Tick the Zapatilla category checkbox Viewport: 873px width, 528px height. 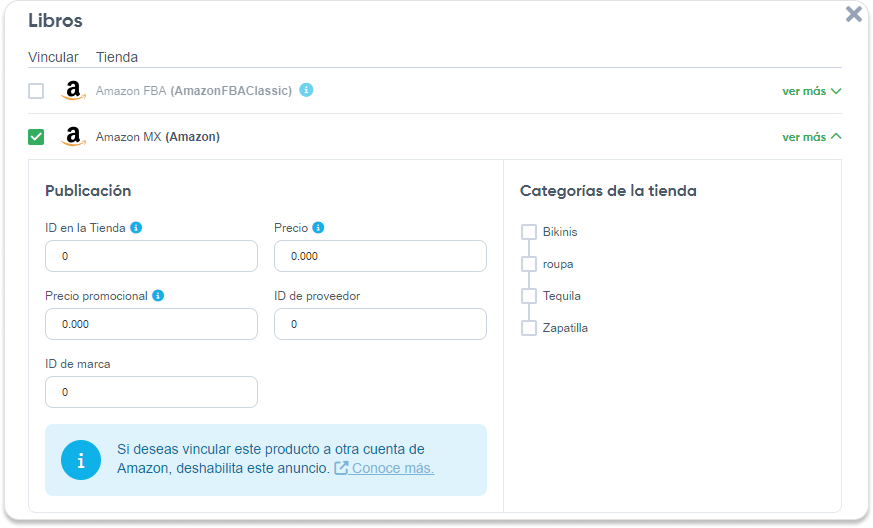point(529,328)
